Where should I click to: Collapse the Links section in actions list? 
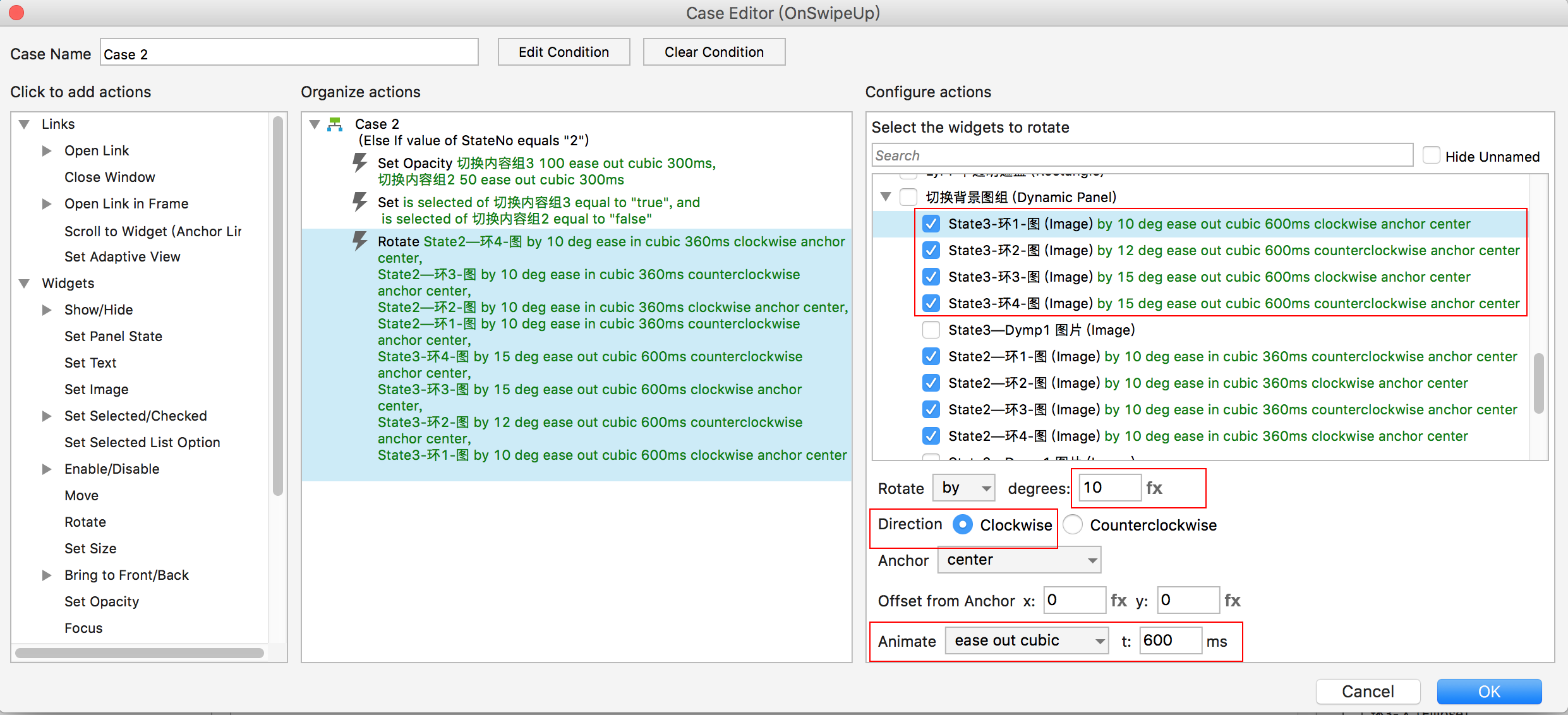[x=25, y=124]
